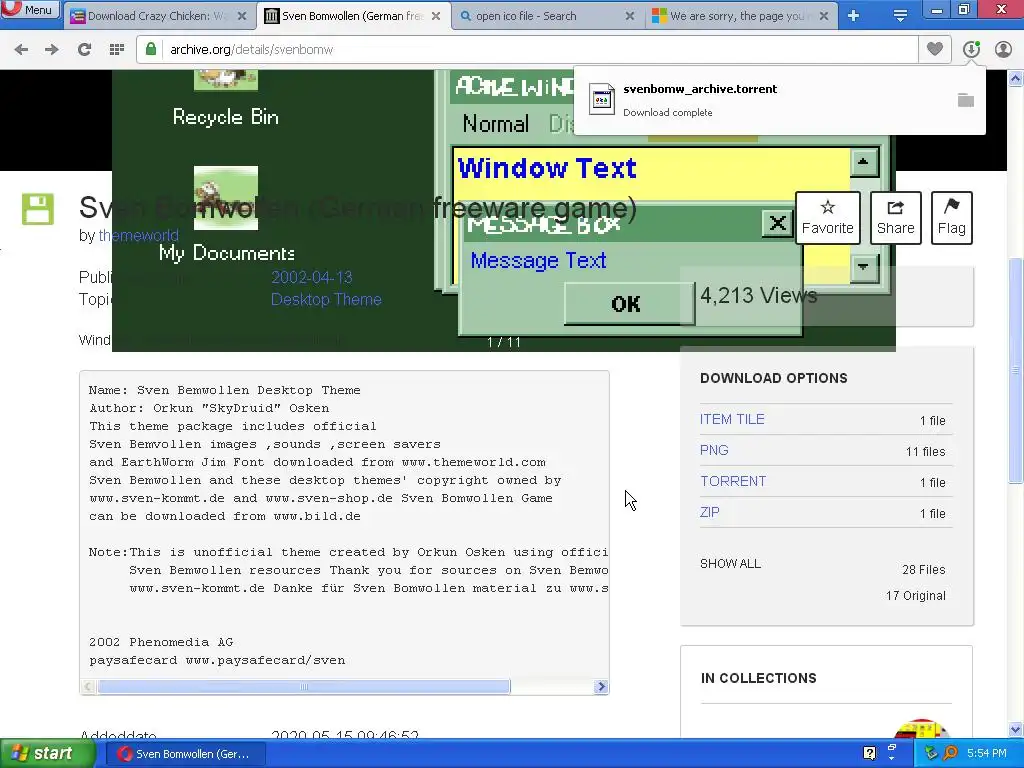Go back to previous page
The width and height of the screenshot is (1024, 768).
pyautogui.click(x=21, y=49)
